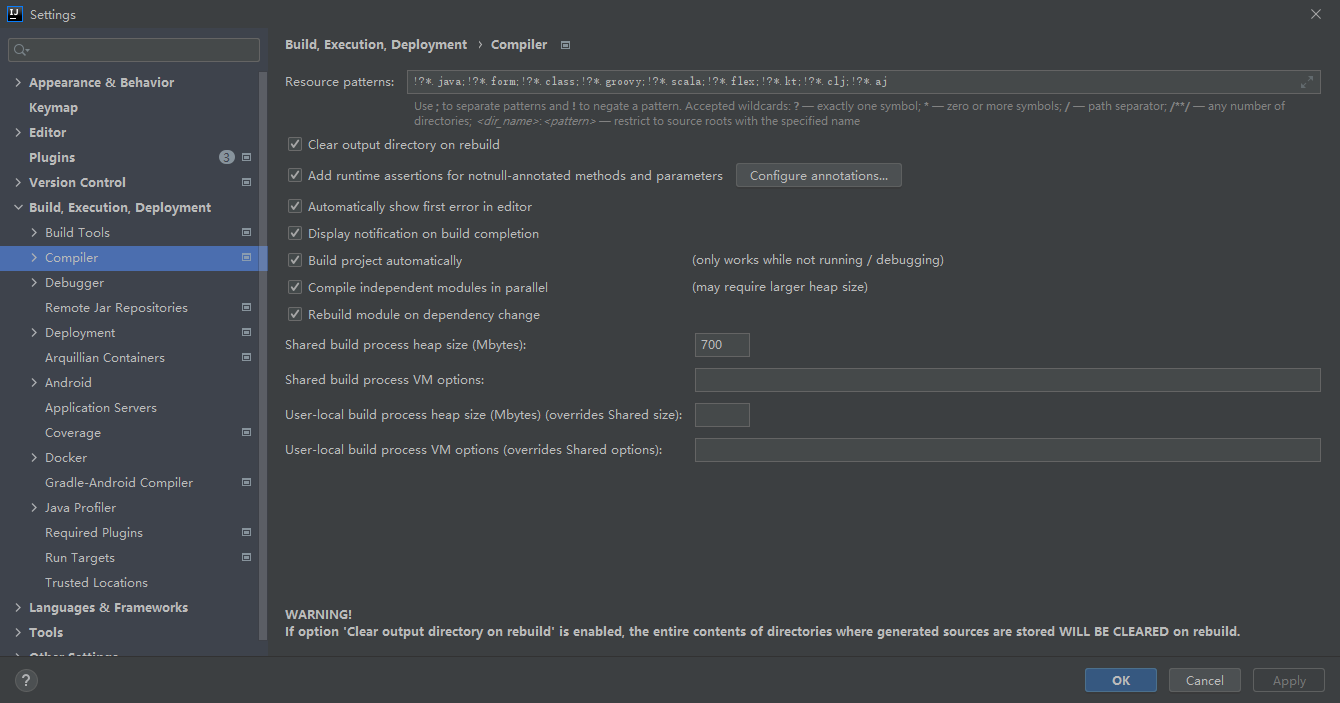1340x703 pixels.
Task: Select Keymap in the settings tree
Action: tap(53, 108)
